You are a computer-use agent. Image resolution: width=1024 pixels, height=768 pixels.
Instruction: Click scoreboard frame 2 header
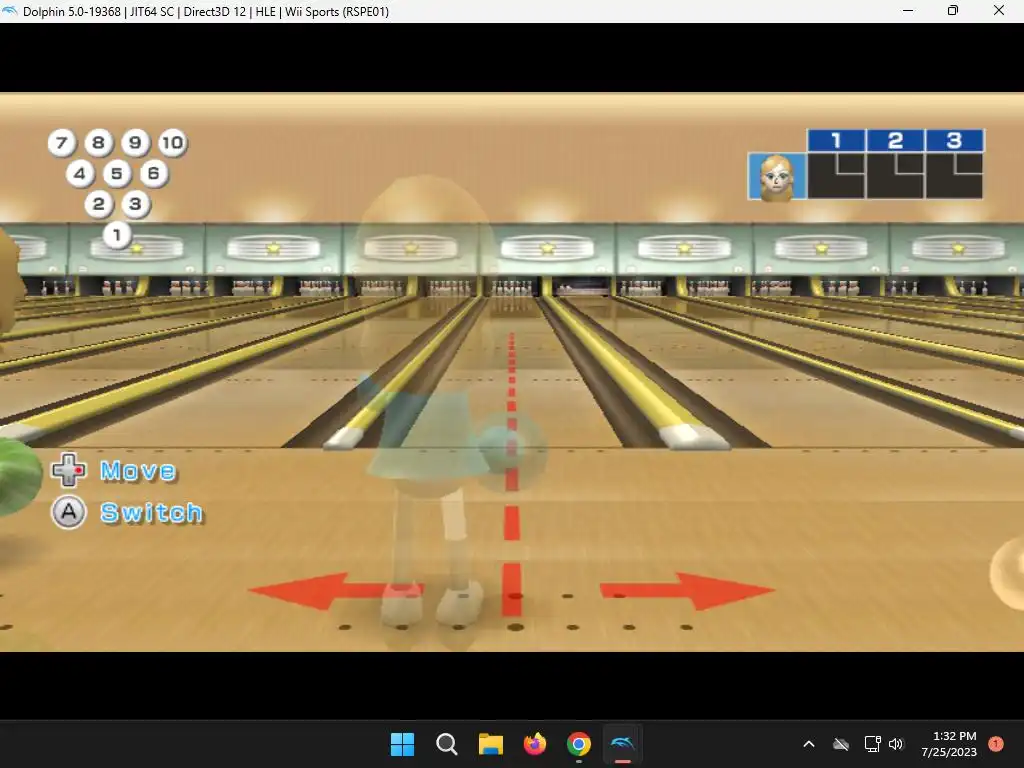coord(895,140)
